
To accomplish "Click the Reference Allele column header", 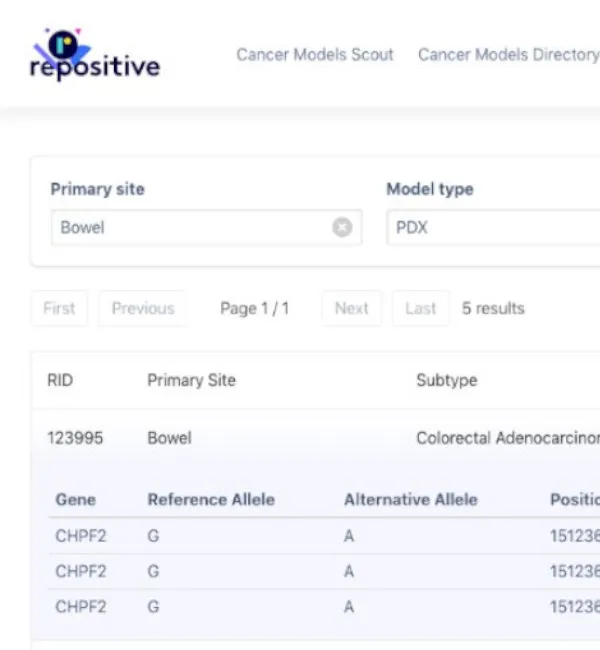I will pos(211,500).
